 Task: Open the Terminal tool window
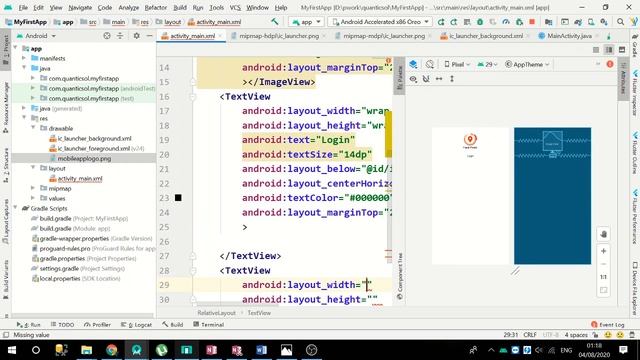[209, 324]
